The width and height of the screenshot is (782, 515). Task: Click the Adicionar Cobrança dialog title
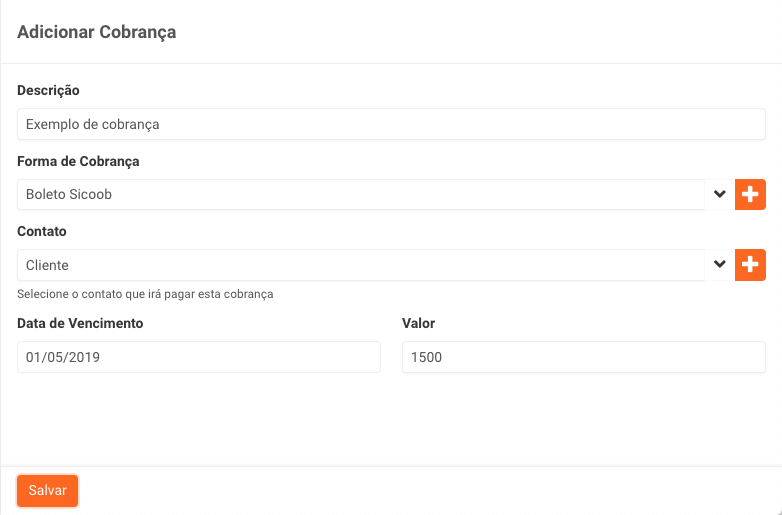click(x=96, y=32)
